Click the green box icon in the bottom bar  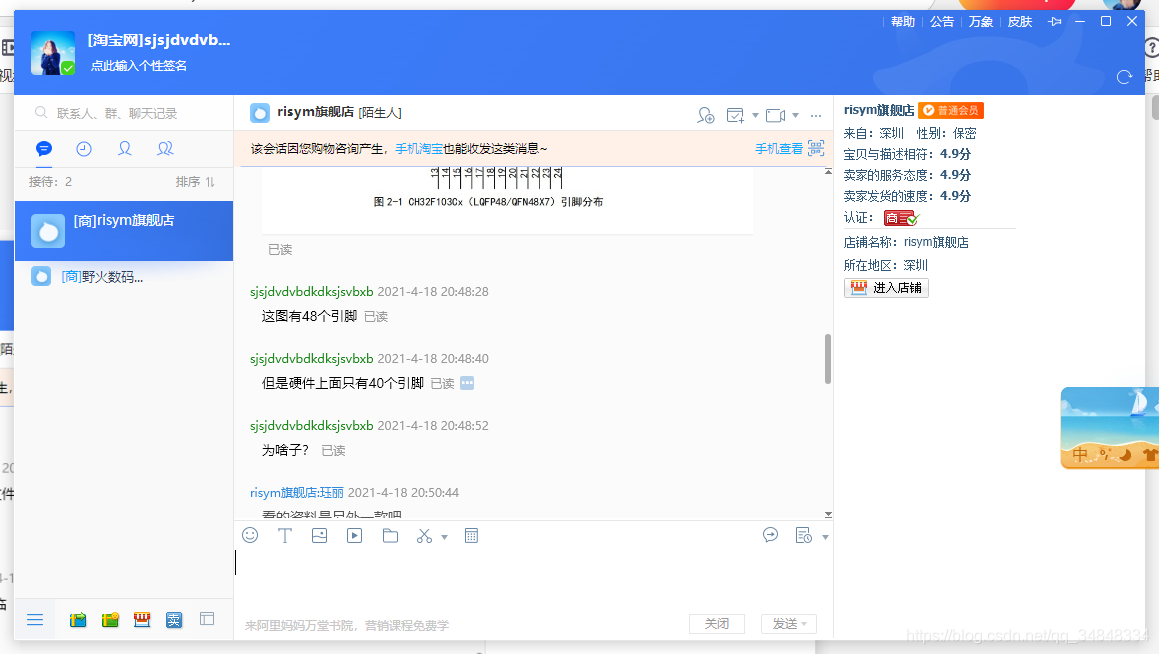coord(110,619)
